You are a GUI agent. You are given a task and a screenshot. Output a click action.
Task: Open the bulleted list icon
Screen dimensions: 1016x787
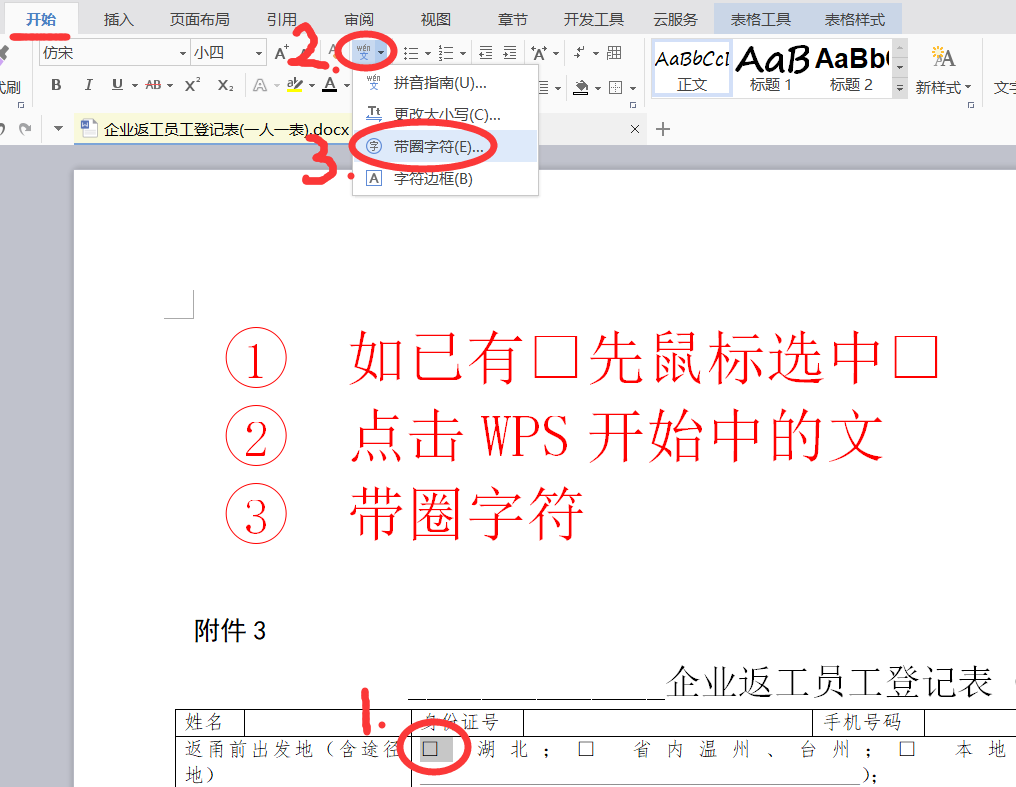point(411,53)
